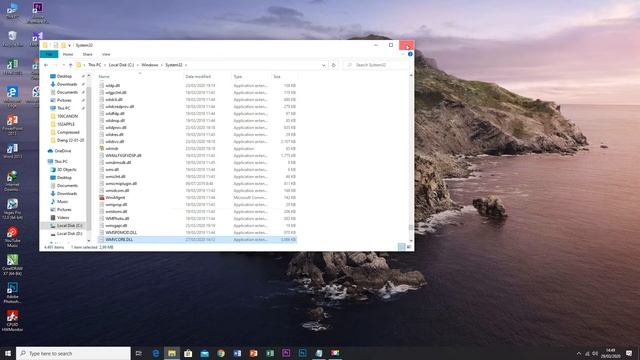Sort by Date modified column header
Screen dimensions: 640x360
click(x=207, y=77)
